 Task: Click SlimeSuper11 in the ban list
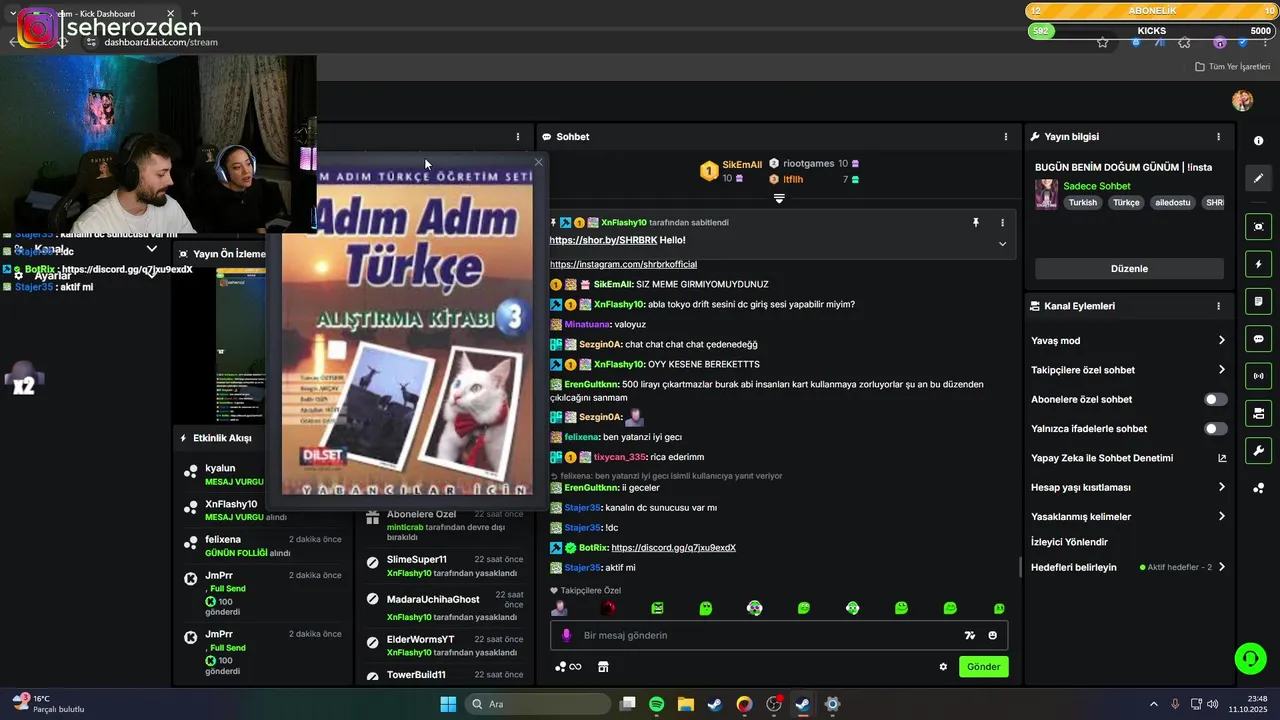[x=417, y=559]
